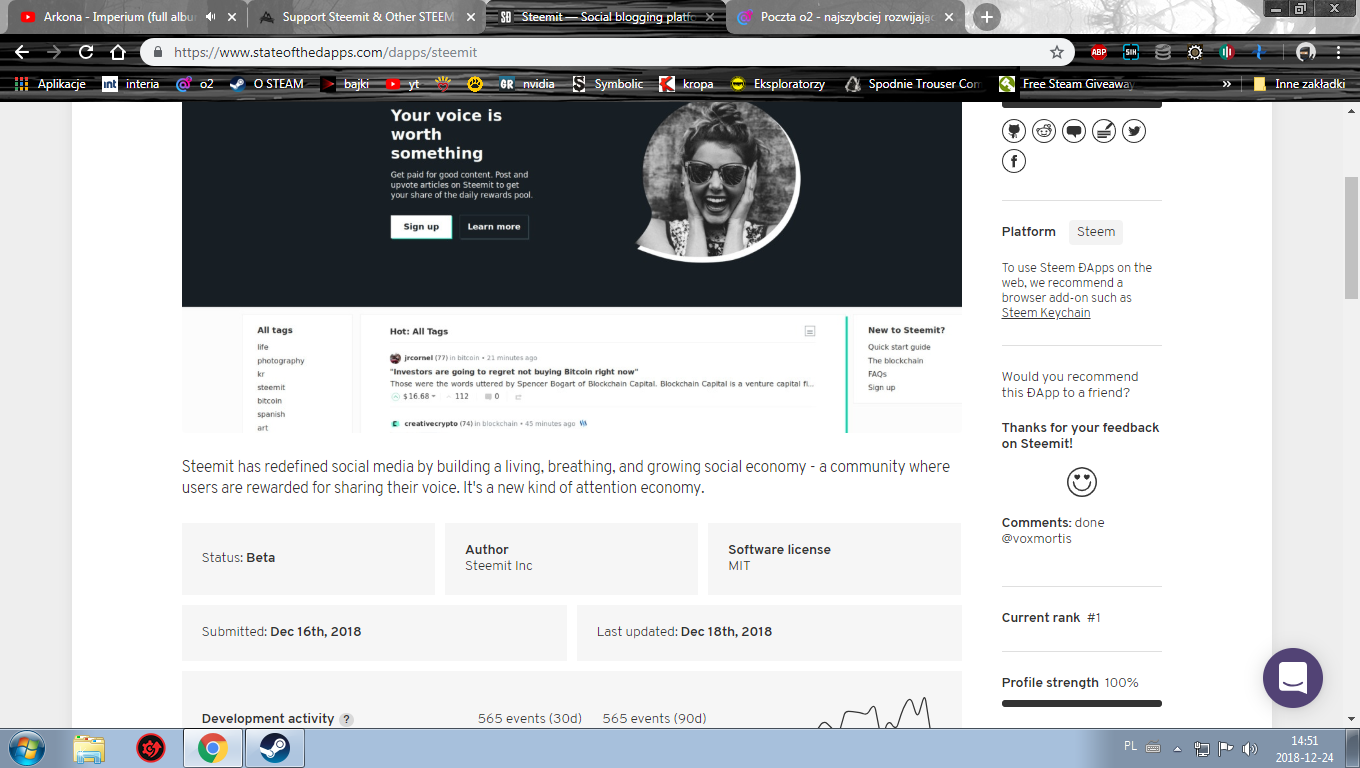The width and height of the screenshot is (1360, 768).
Task: Click the Sign up button in the screenshot
Action: pos(421,227)
